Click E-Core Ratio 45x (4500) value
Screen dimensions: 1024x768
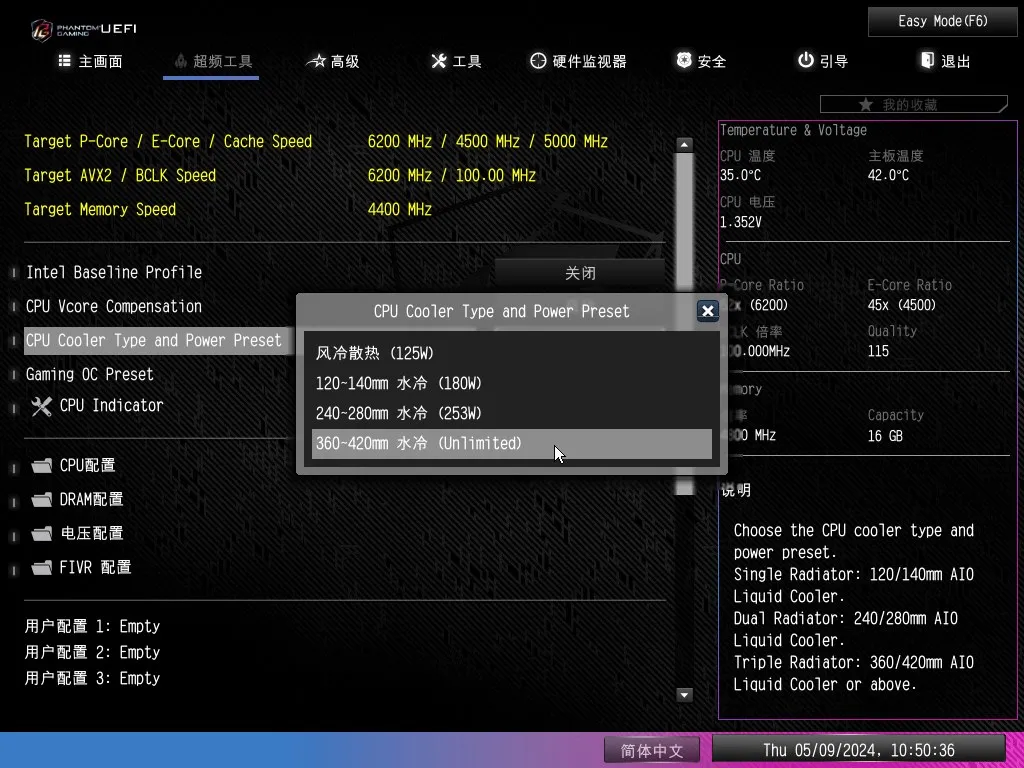[901, 306]
